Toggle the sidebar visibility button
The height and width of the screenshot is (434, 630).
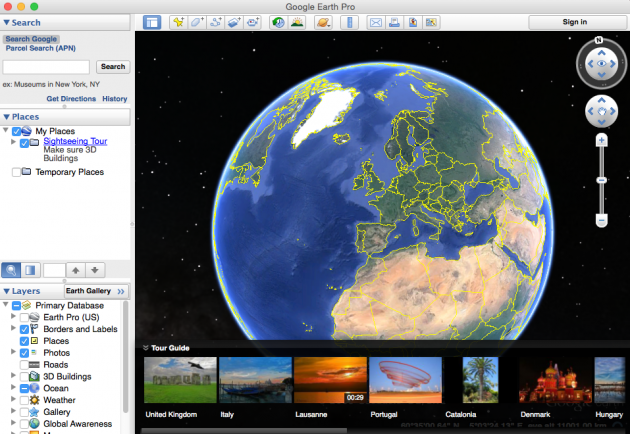point(151,22)
